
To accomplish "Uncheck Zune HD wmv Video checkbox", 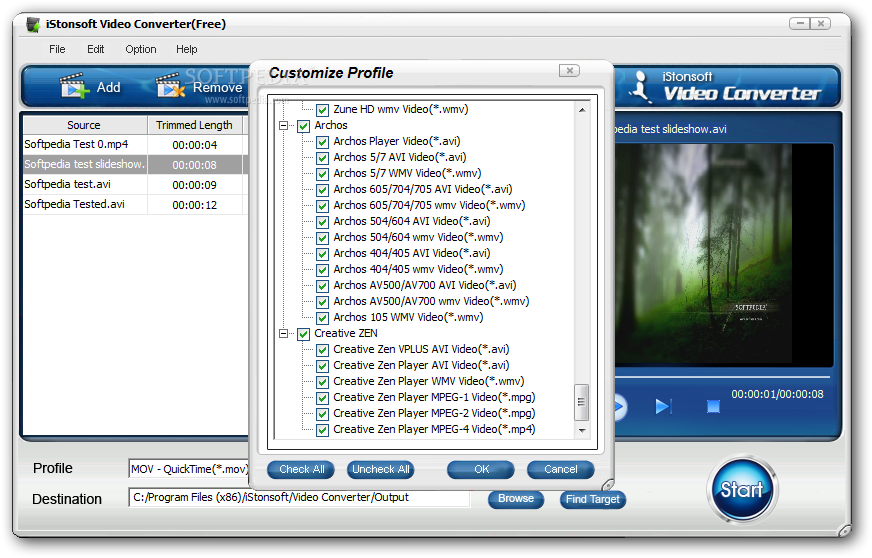I will (x=323, y=110).
